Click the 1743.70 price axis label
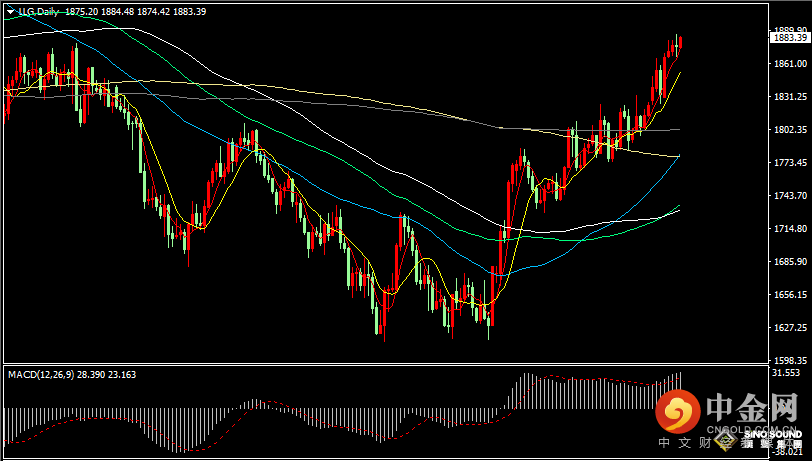The height and width of the screenshot is (461, 812). [788, 195]
